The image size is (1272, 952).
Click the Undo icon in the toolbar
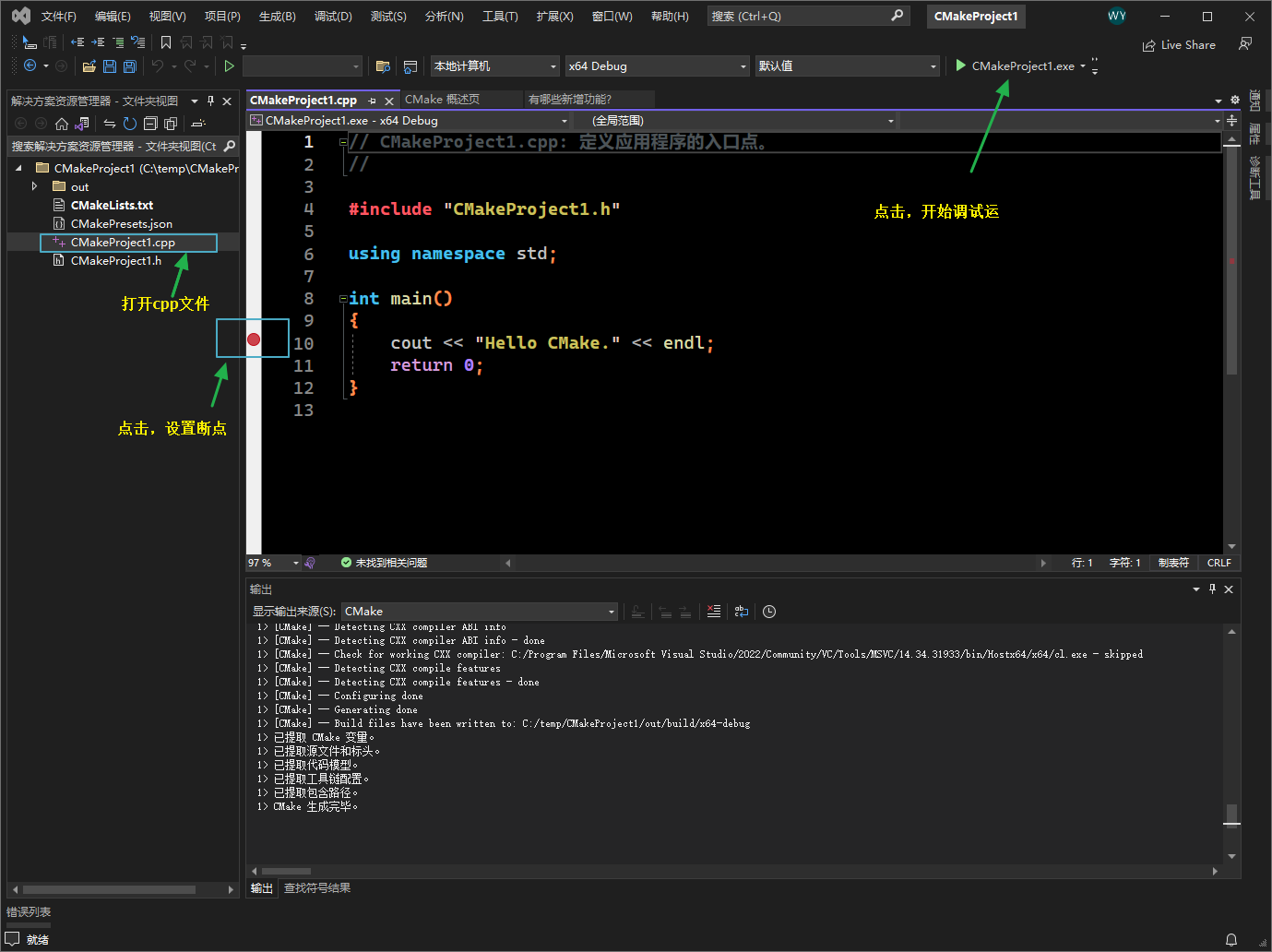(x=159, y=65)
